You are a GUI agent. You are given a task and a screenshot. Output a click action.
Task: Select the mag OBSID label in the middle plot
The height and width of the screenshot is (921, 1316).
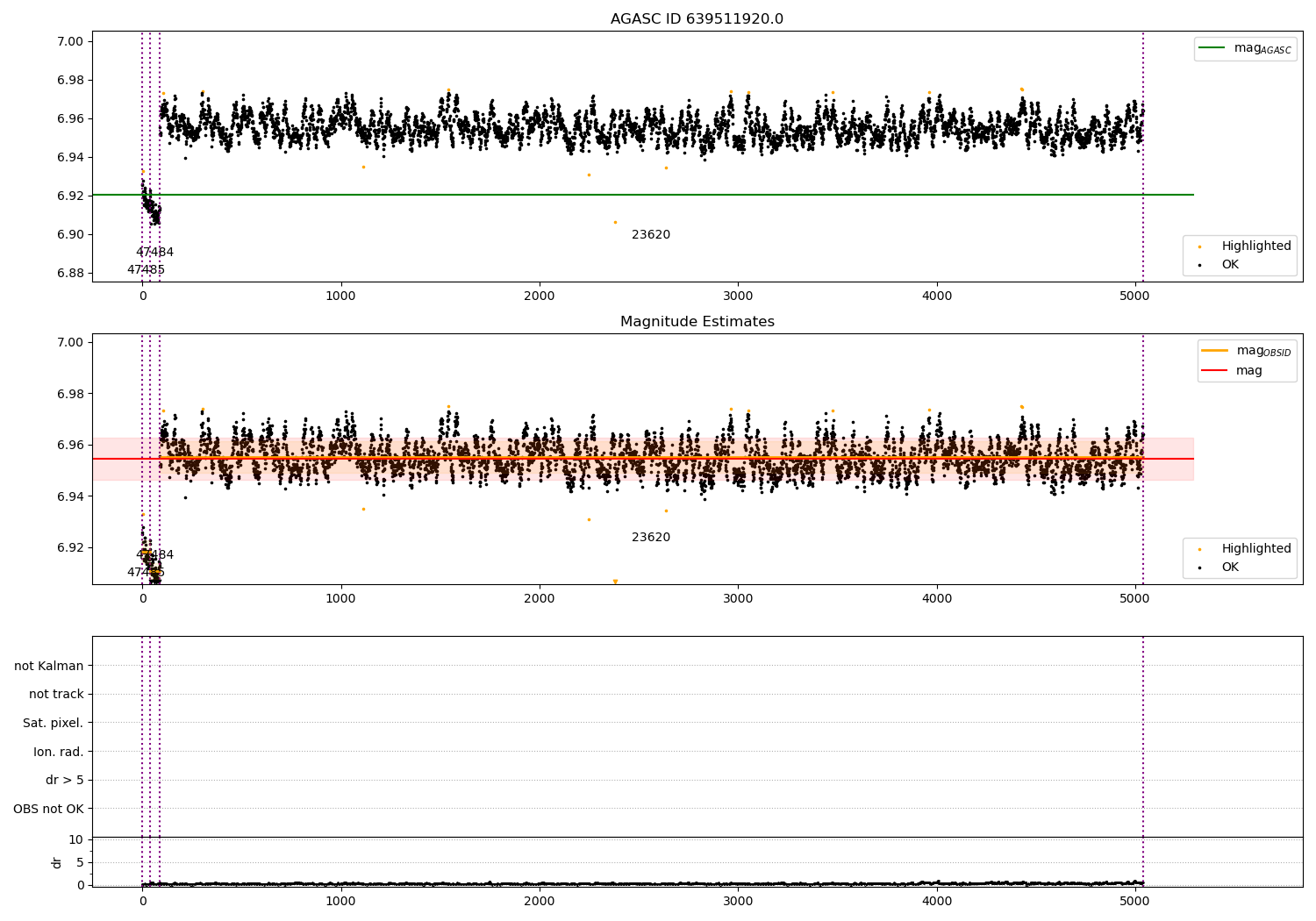[x=1263, y=351]
